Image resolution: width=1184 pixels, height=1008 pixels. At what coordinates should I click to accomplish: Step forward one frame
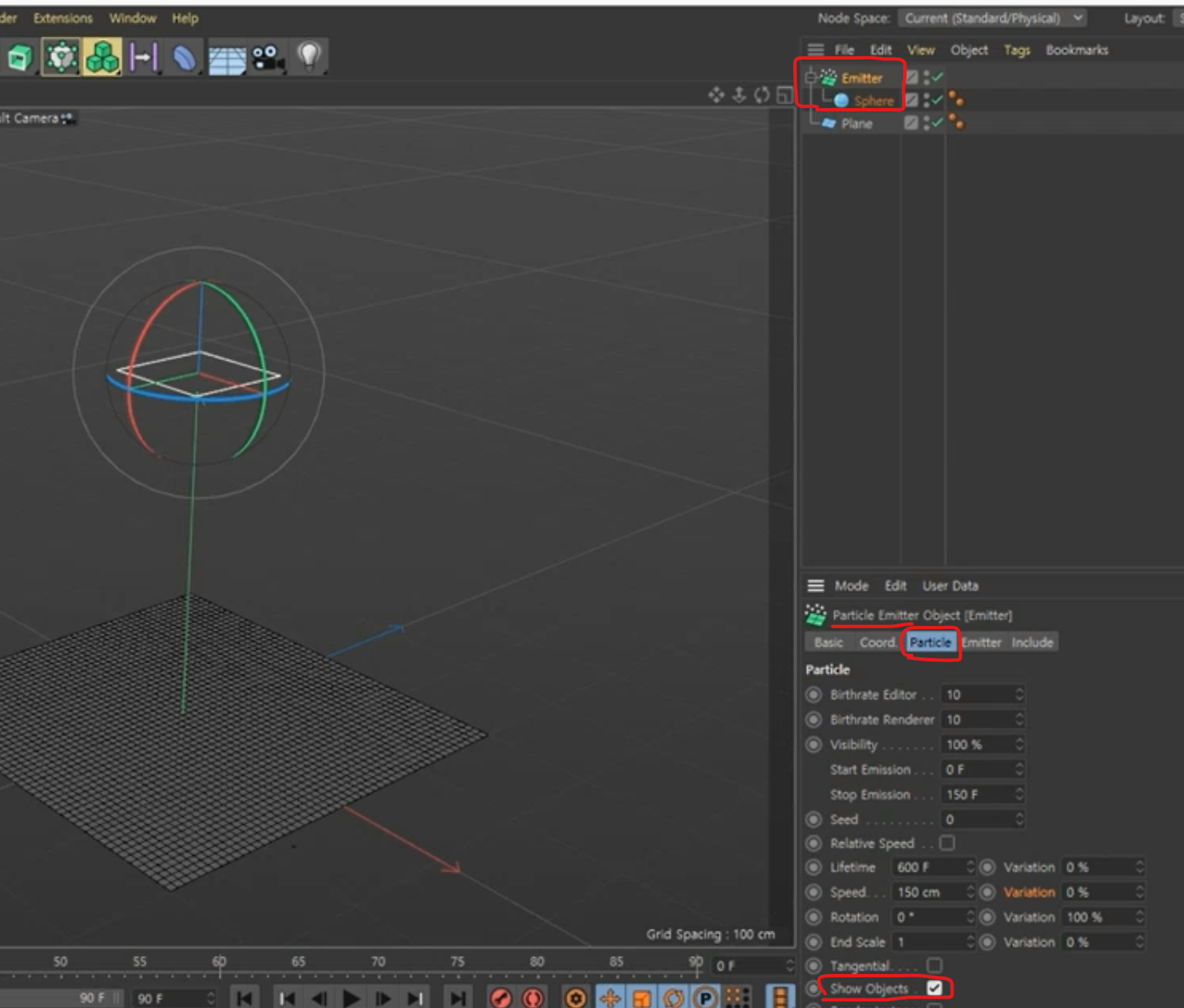(x=383, y=998)
